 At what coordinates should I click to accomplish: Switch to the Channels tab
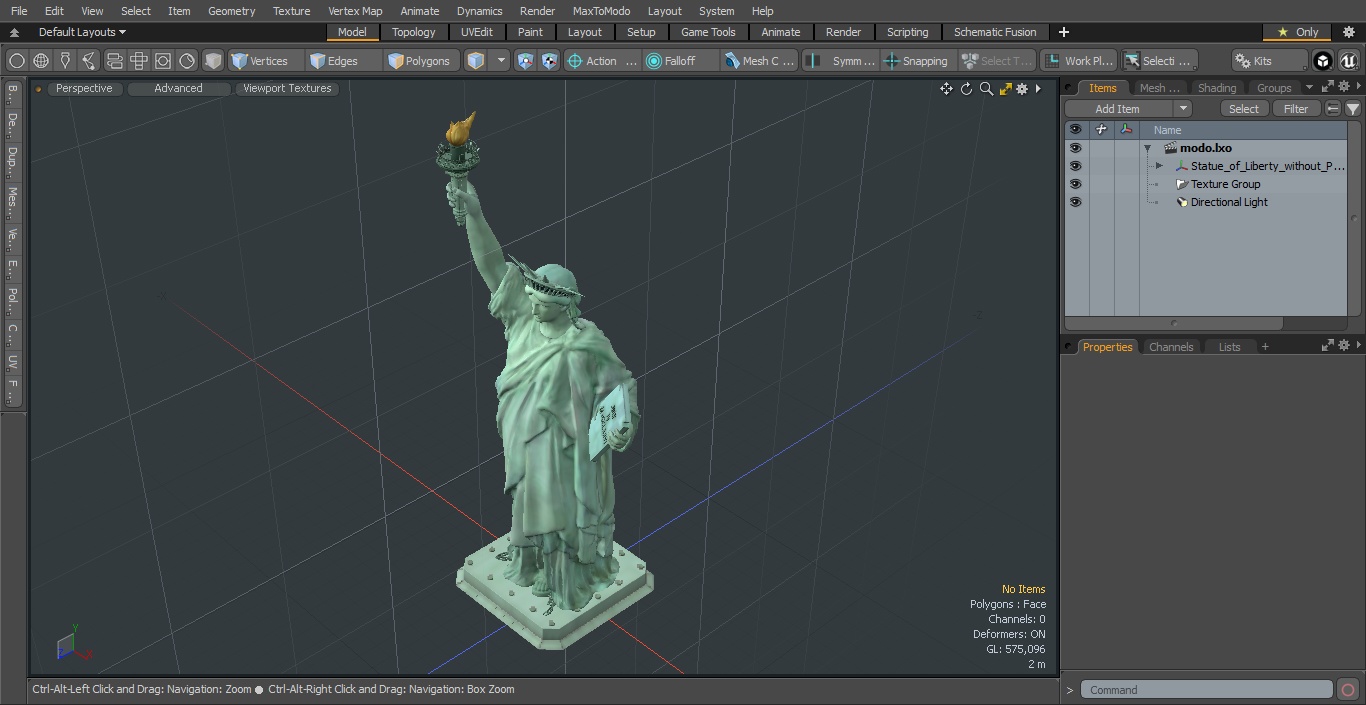pos(1171,347)
